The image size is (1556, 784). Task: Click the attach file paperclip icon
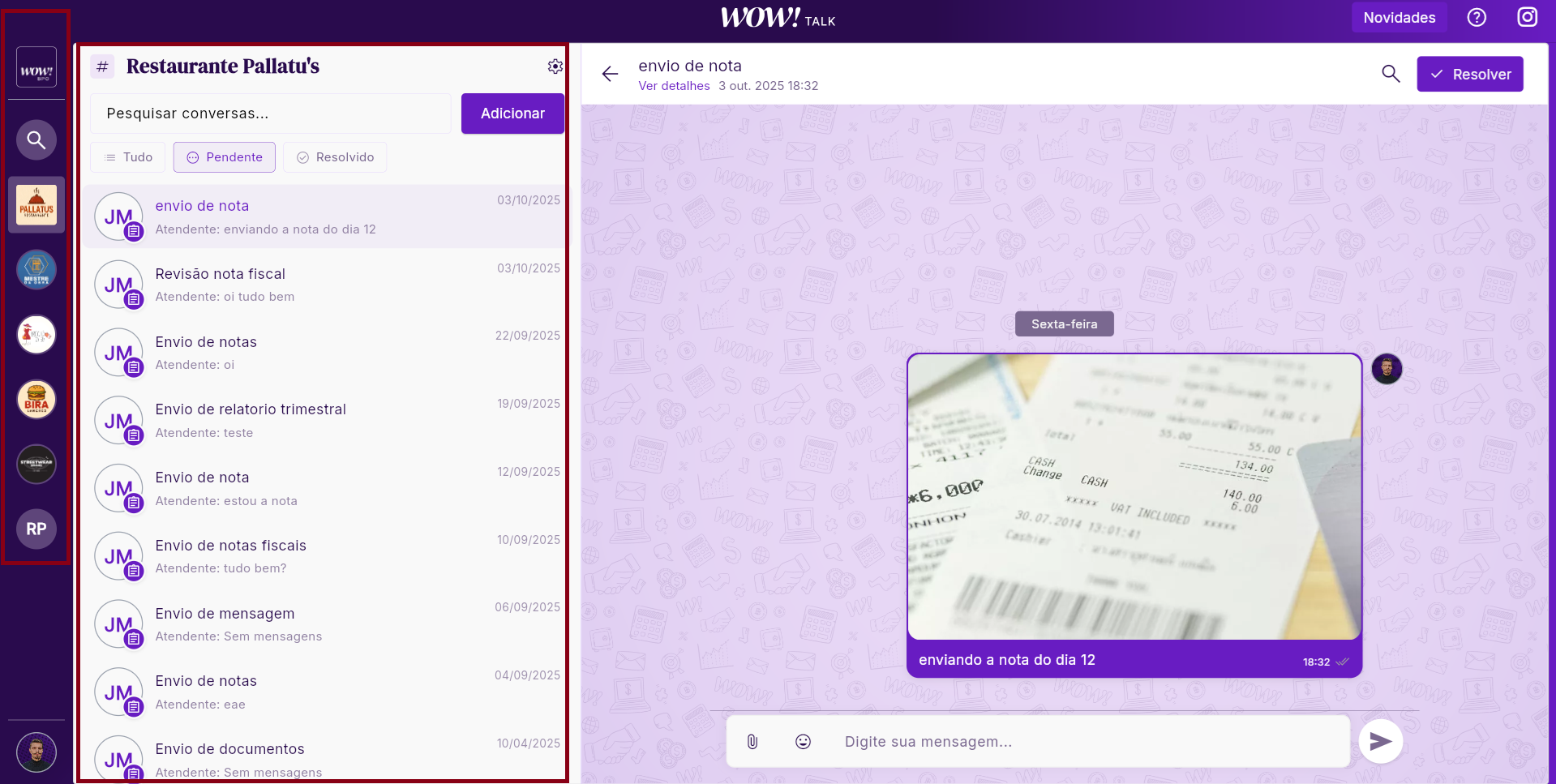tap(752, 742)
